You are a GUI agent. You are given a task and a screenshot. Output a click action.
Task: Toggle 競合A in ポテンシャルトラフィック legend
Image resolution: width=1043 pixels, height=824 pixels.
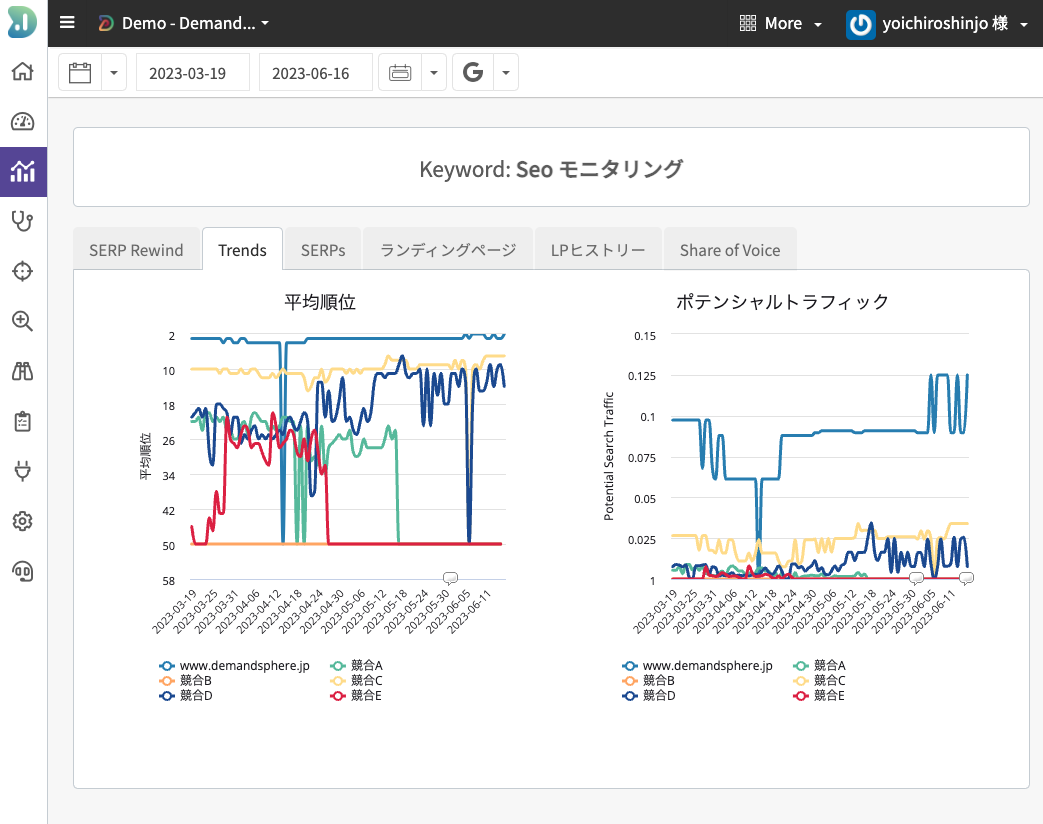(x=820, y=666)
